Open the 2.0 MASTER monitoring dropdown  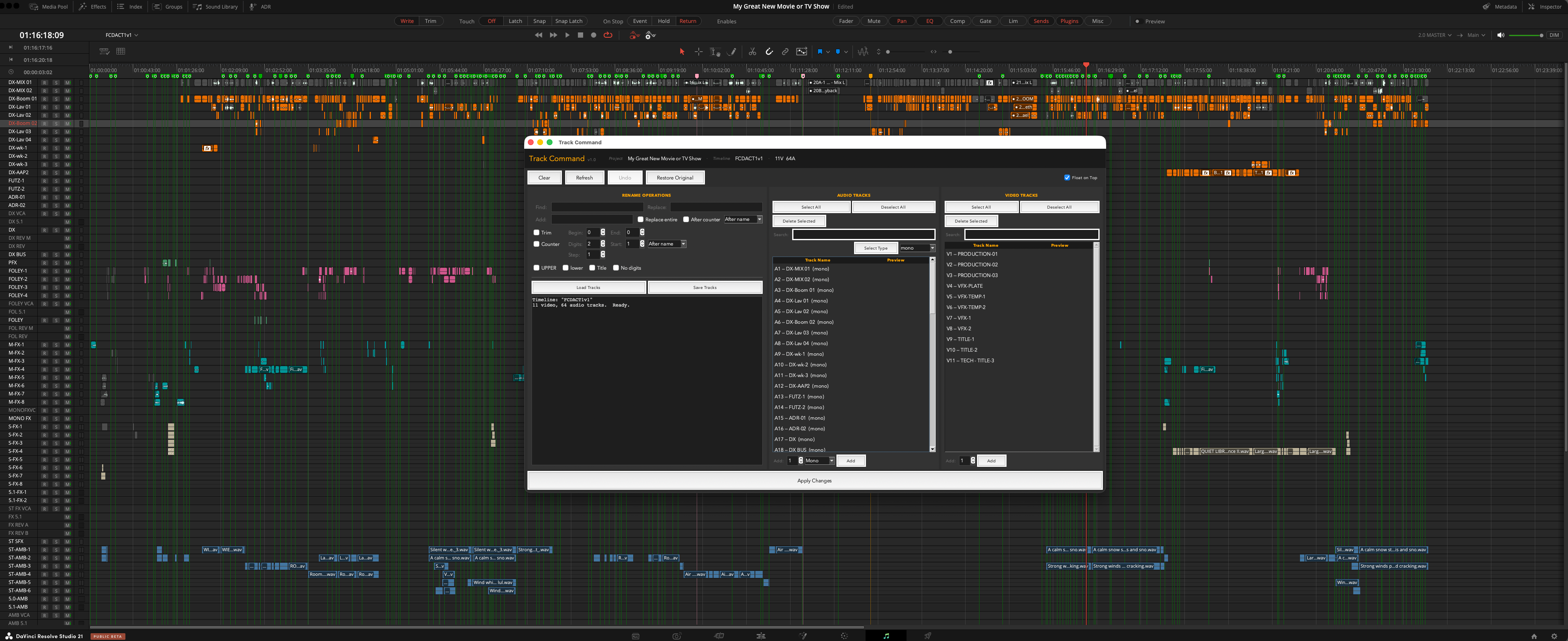(1435, 35)
